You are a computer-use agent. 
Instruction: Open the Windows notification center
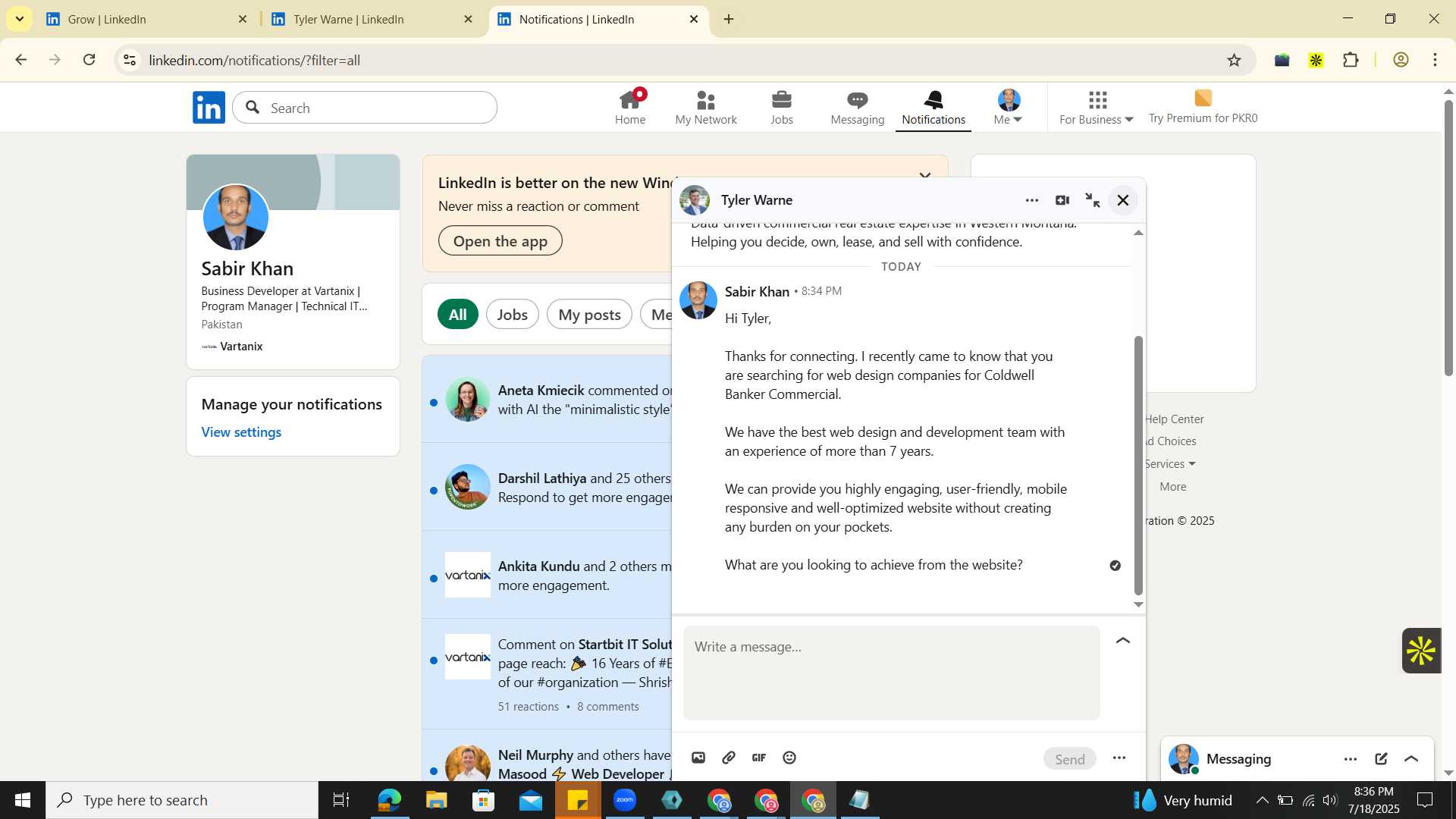click(x=1425, y=800)
